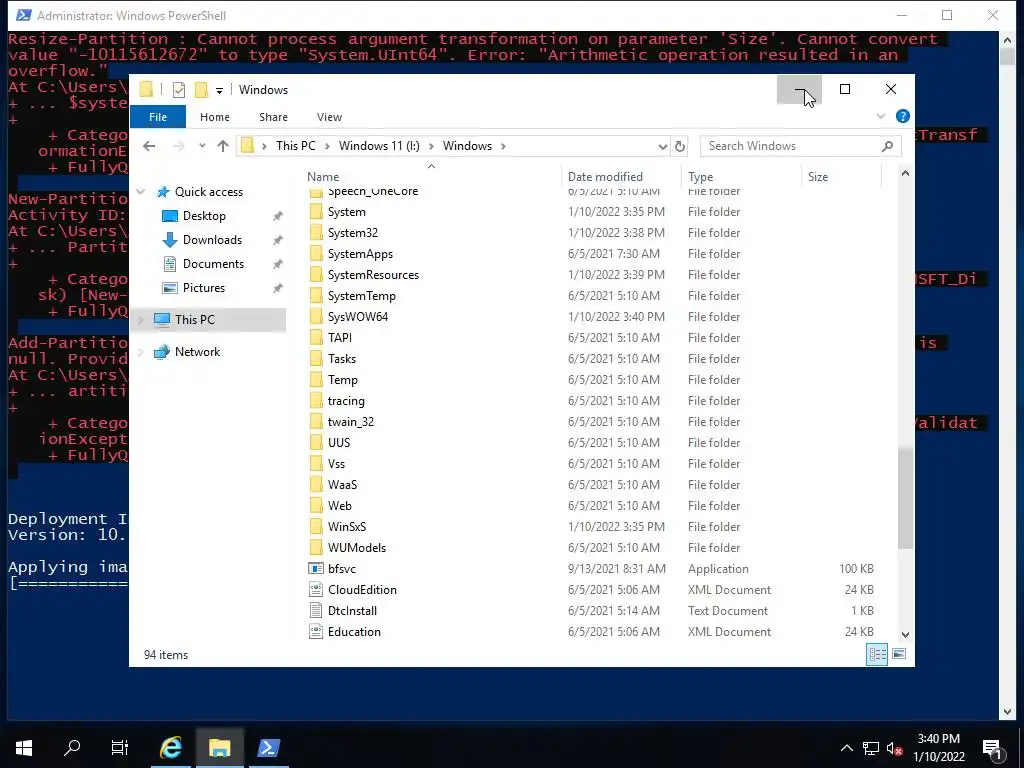Open Downloads in Quick access
Image resolution: width=1024 pixels, height=768 pixels.
pyautogui.click(x=212, y=240)
